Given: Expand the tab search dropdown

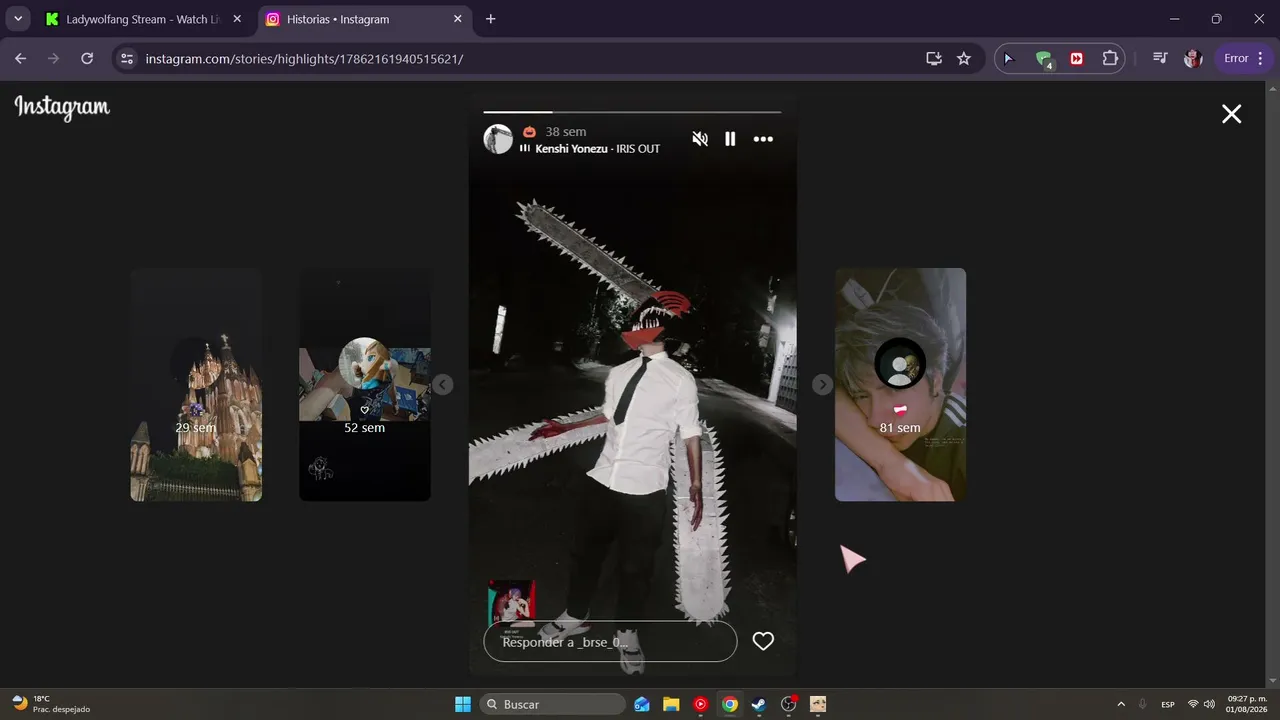Looking at the screenshot, I should (17, 19).
